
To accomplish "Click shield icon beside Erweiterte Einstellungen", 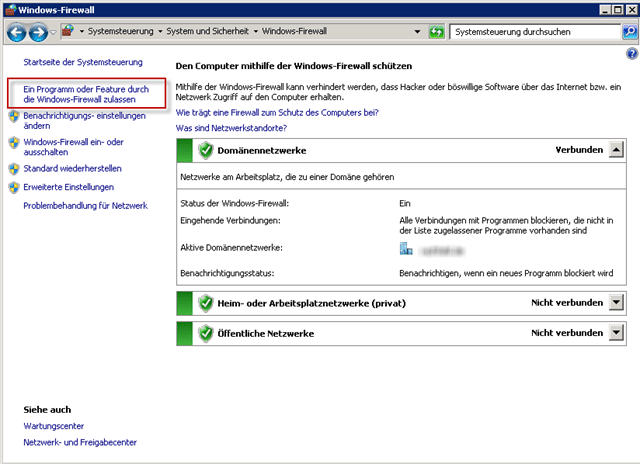I will pyautogui.click(x=14, y=187).
